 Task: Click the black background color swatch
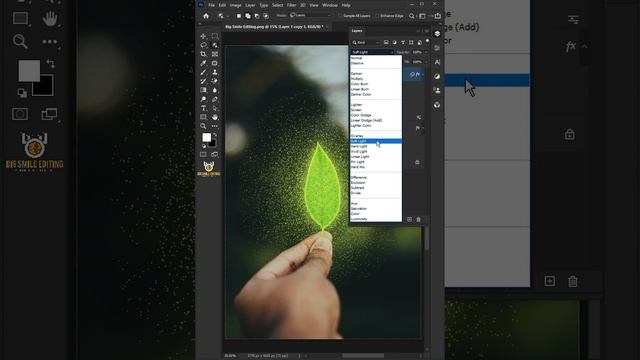(x=213, y=144)
